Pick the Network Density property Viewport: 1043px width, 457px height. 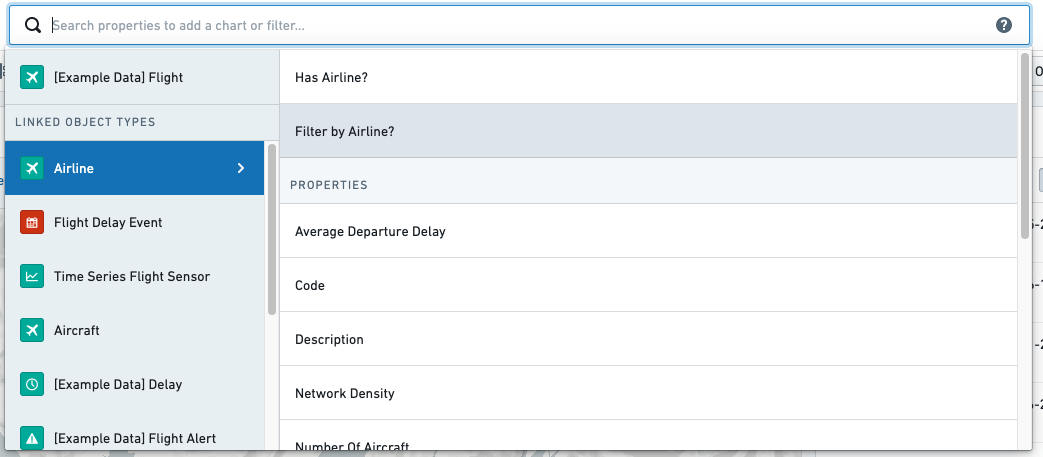click(649, 393)
